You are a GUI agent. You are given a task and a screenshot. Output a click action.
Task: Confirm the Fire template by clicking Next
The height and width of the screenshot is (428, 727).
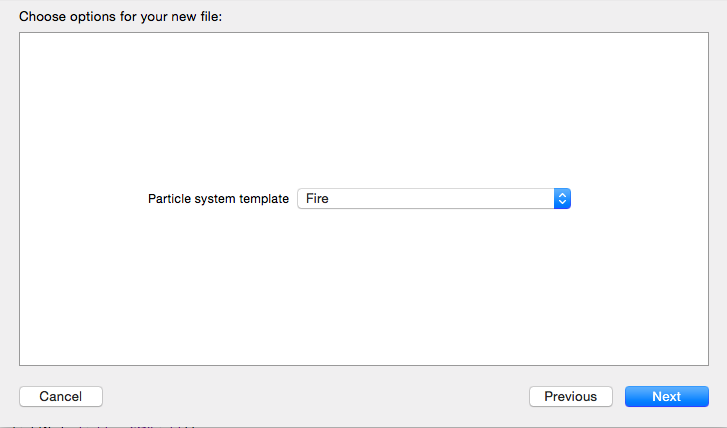click(666, 397)
